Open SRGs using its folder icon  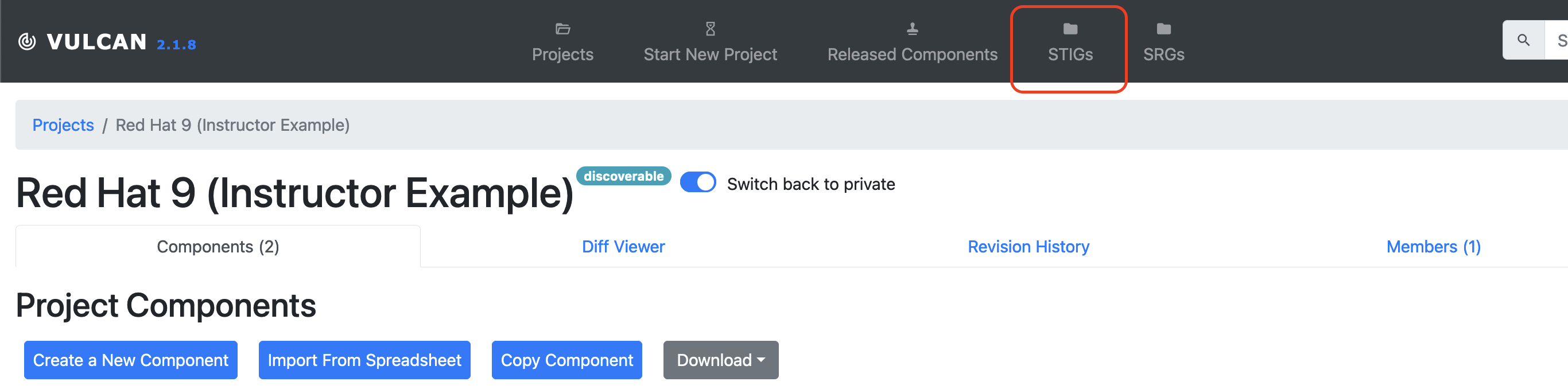1163,29
